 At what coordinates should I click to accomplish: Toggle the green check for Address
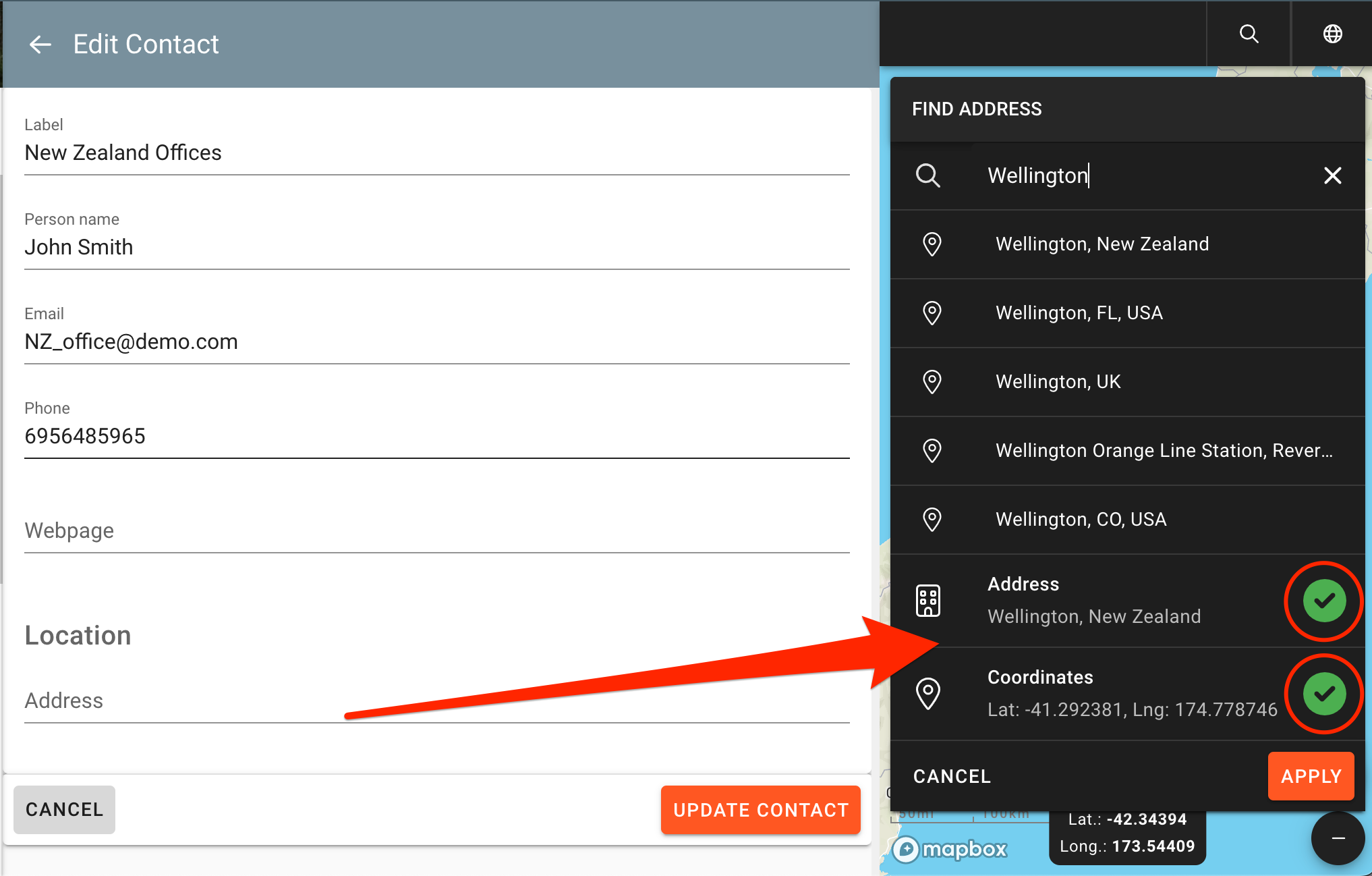[x=1324, y=600]
